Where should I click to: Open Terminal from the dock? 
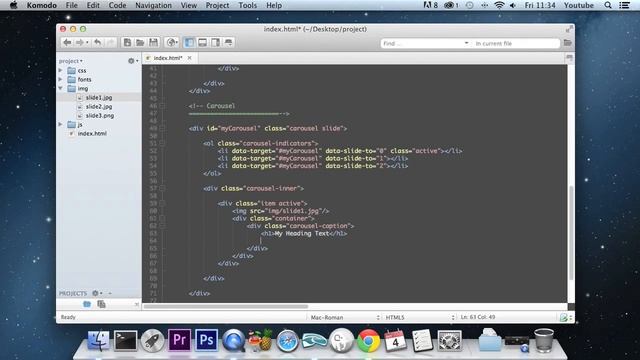point(125,340)
